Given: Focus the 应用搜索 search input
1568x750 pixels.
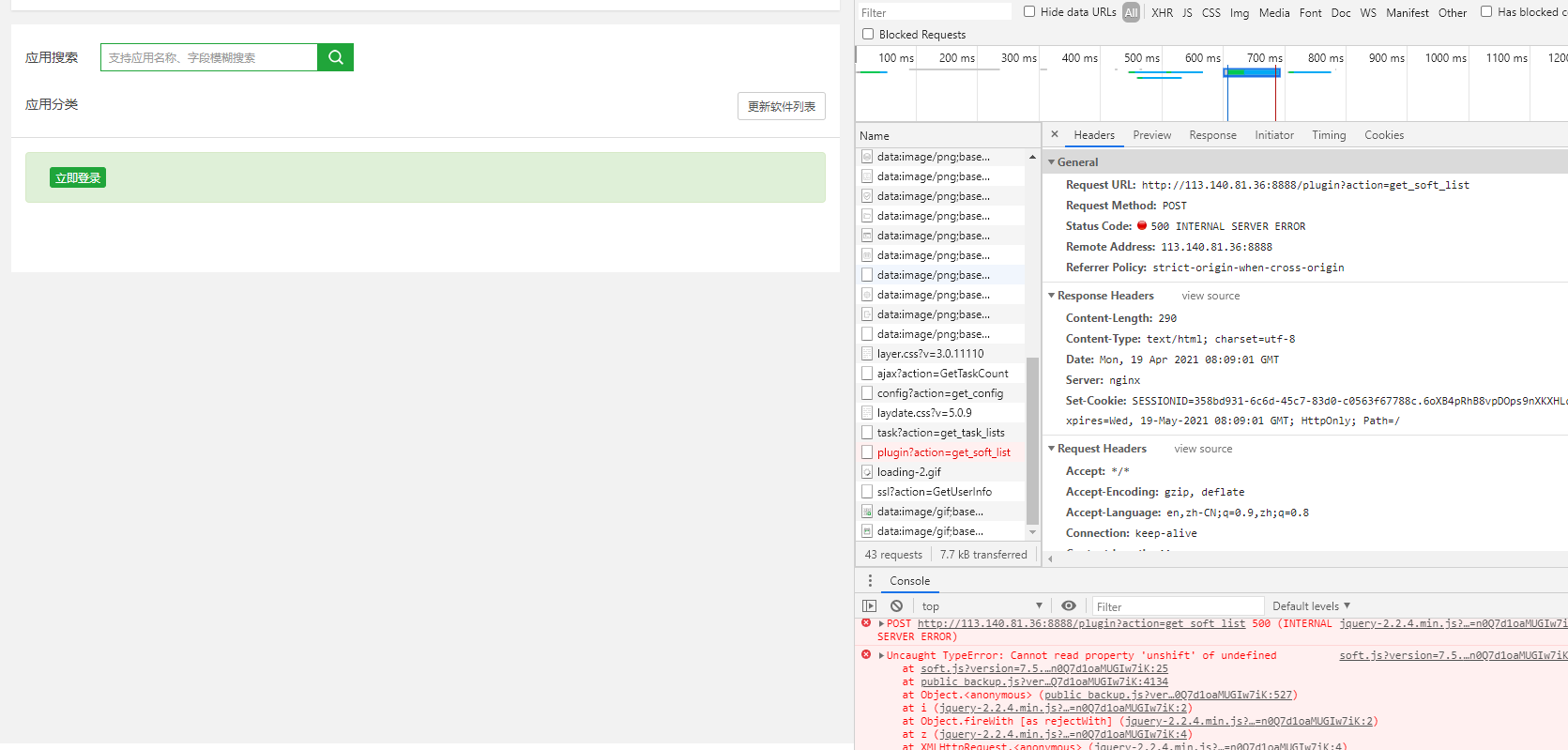Looking at the screenshot, I should (x=209, y=57).
